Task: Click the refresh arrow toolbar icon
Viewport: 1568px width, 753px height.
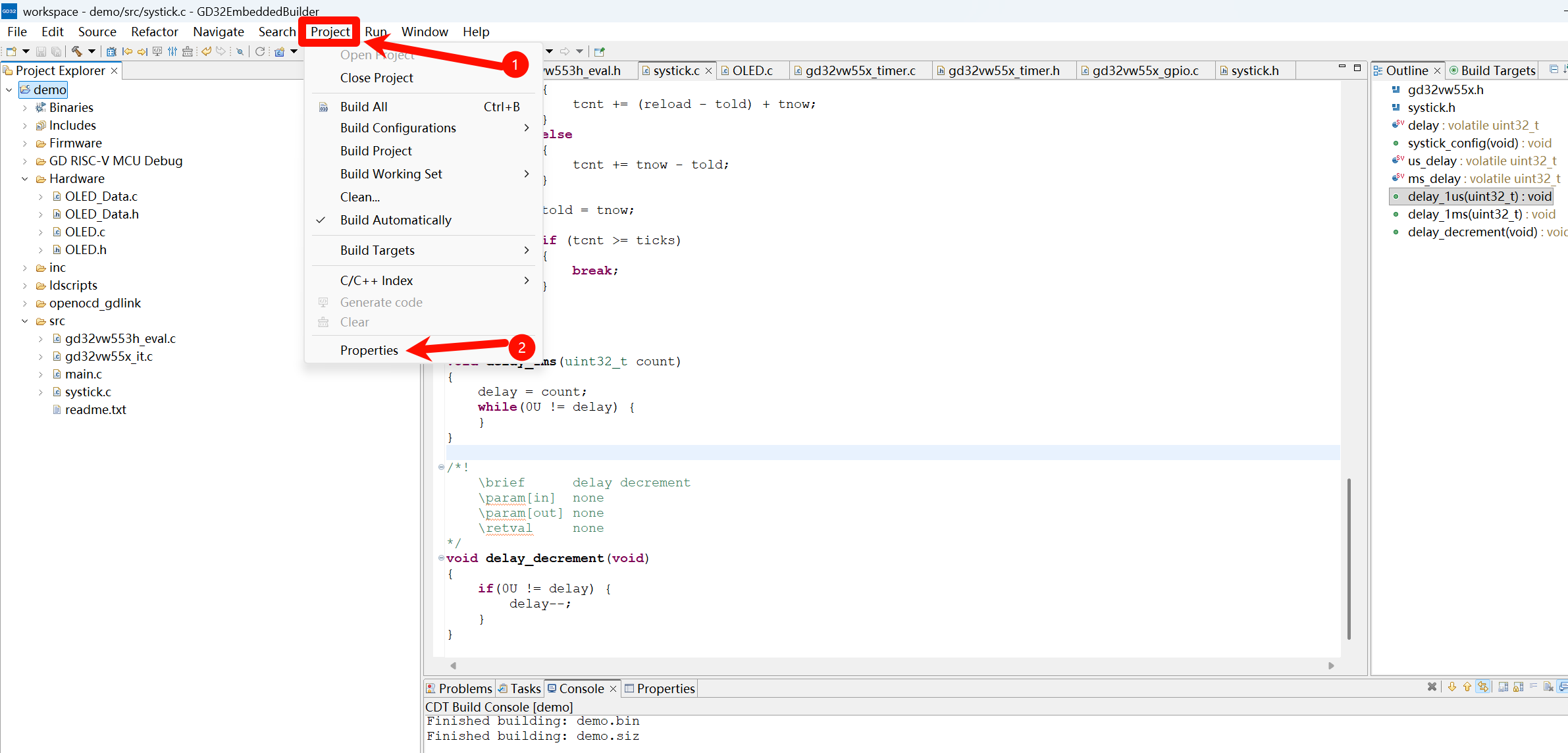Action: 260,51
